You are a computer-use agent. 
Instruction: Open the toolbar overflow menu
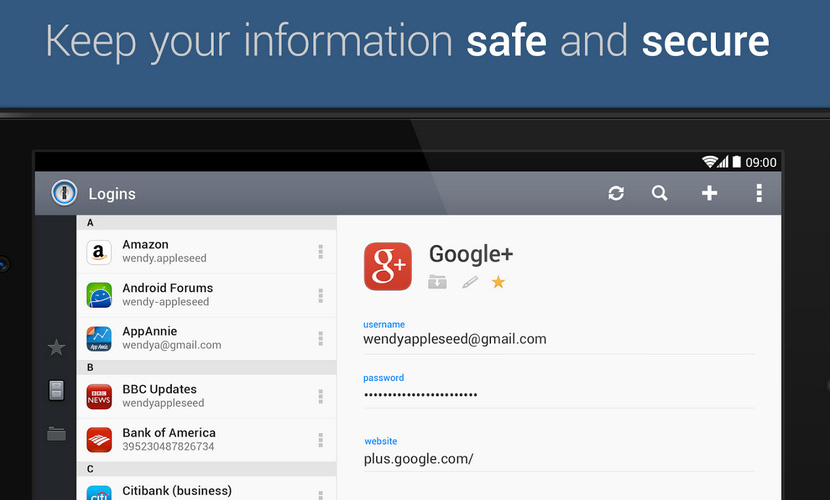[x=759, y=193]
